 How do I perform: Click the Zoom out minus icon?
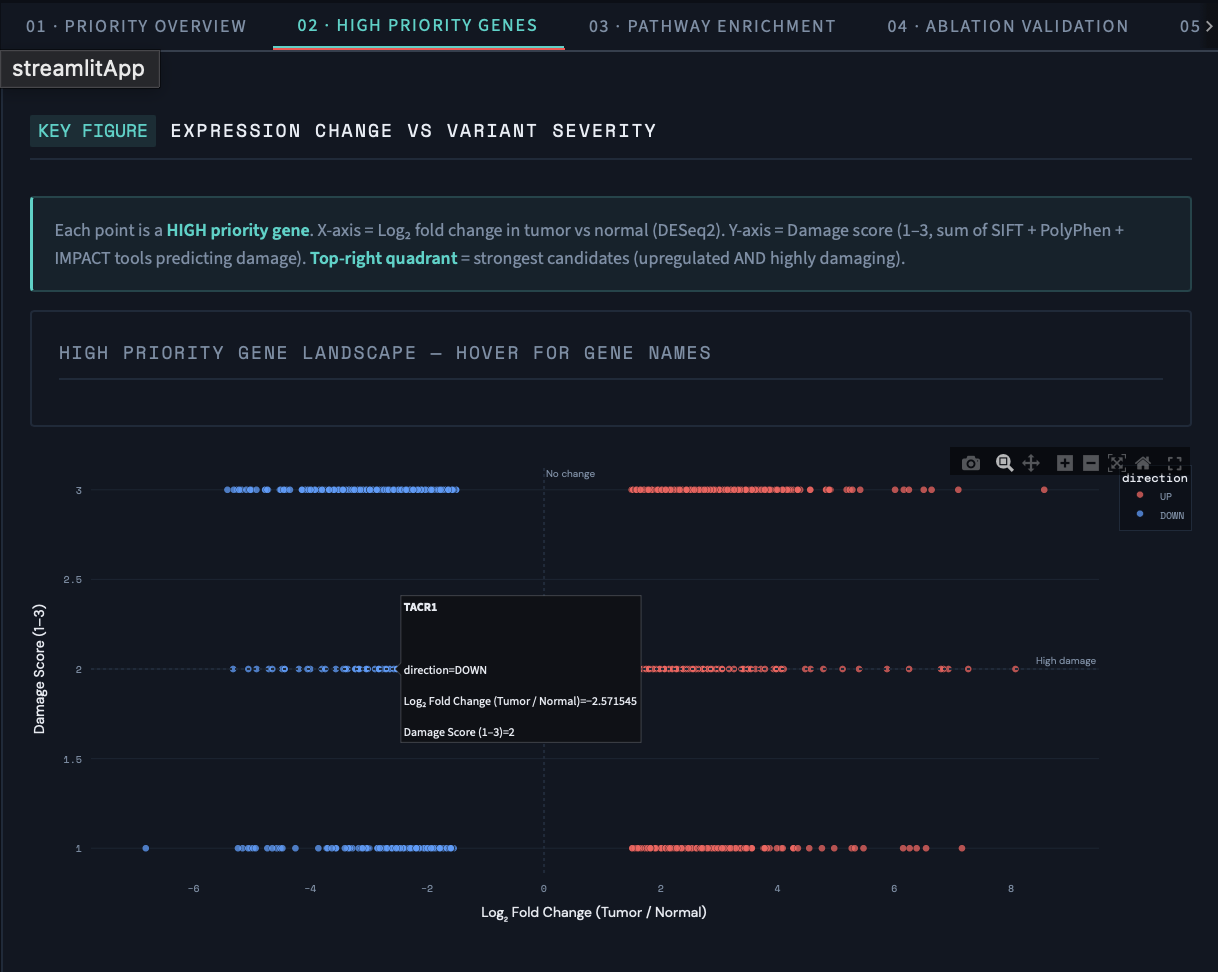pyautogui.click(x=1091, y=463)
